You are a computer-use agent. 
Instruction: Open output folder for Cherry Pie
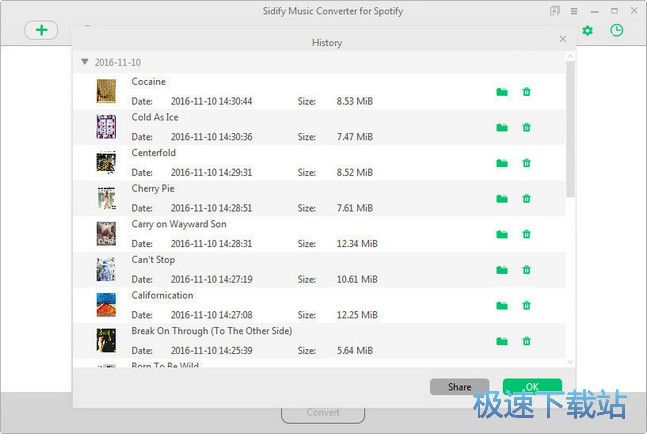click(x=502, y=199)
